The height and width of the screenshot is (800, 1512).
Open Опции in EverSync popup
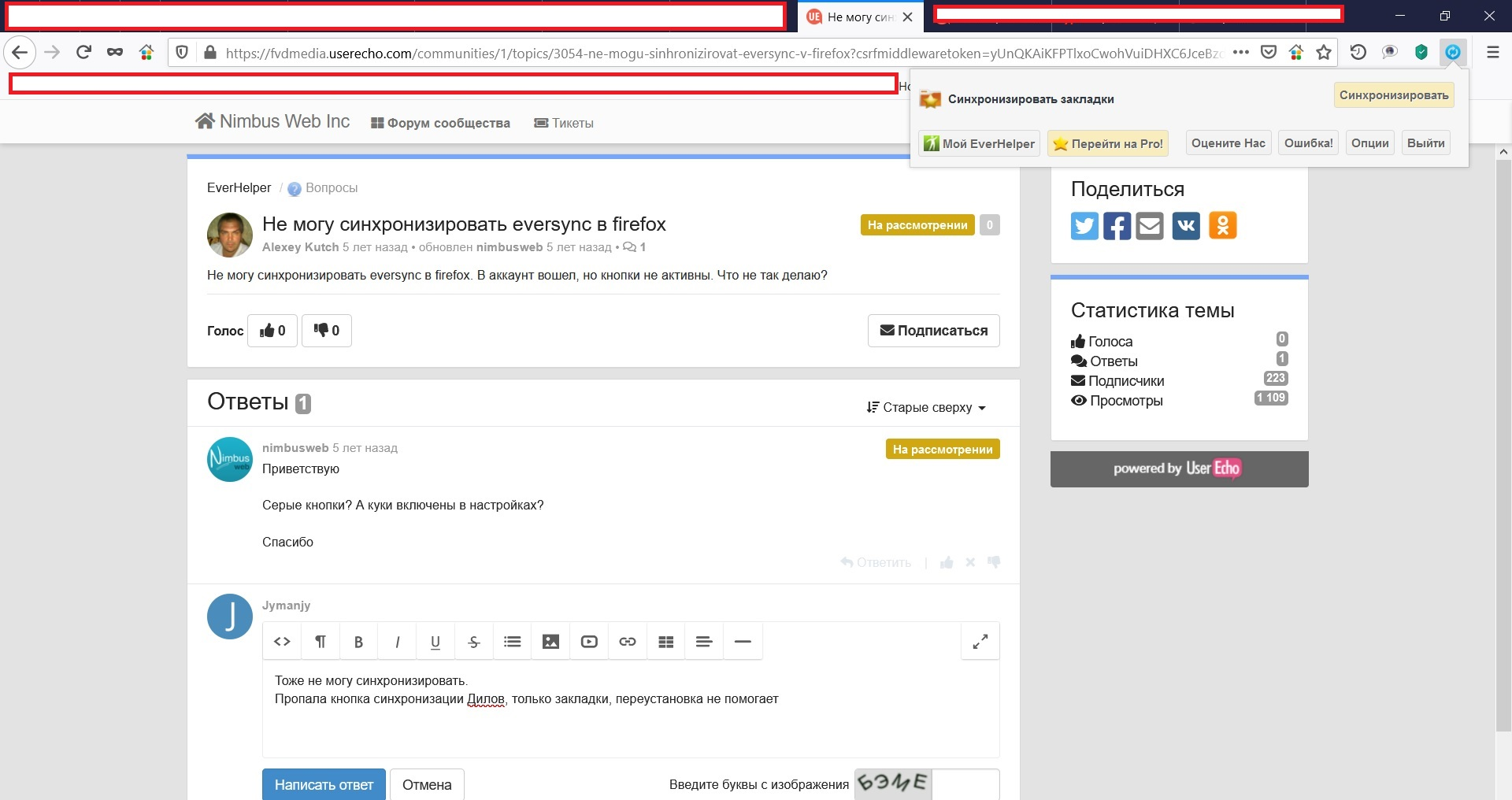point(1370,143)
